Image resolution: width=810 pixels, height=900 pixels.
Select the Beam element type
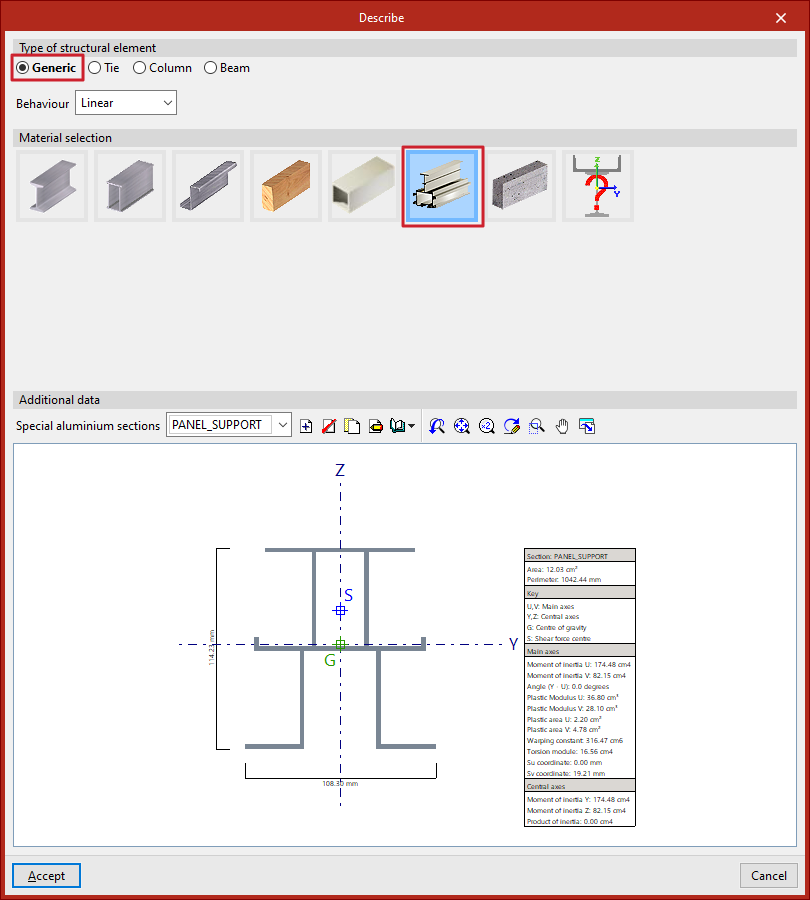tap(227, 68)
